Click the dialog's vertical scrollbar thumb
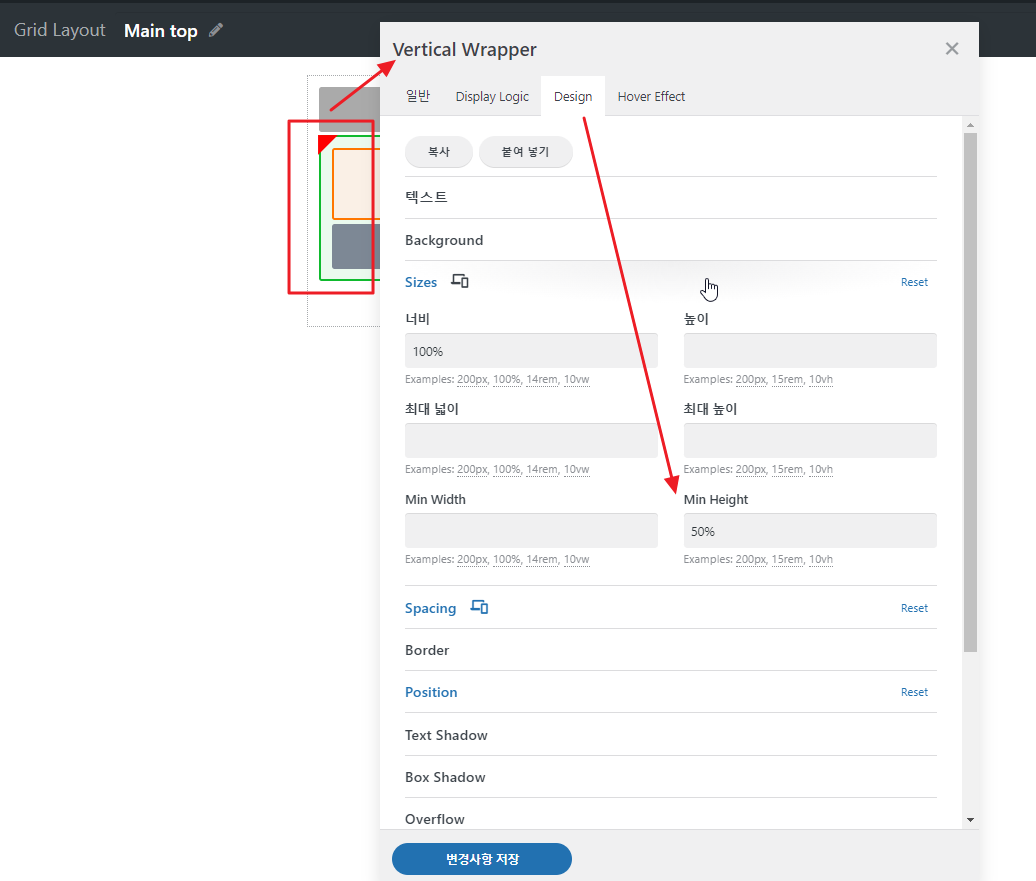Viewport: 1036px width, 881px height. click(970, 392)
